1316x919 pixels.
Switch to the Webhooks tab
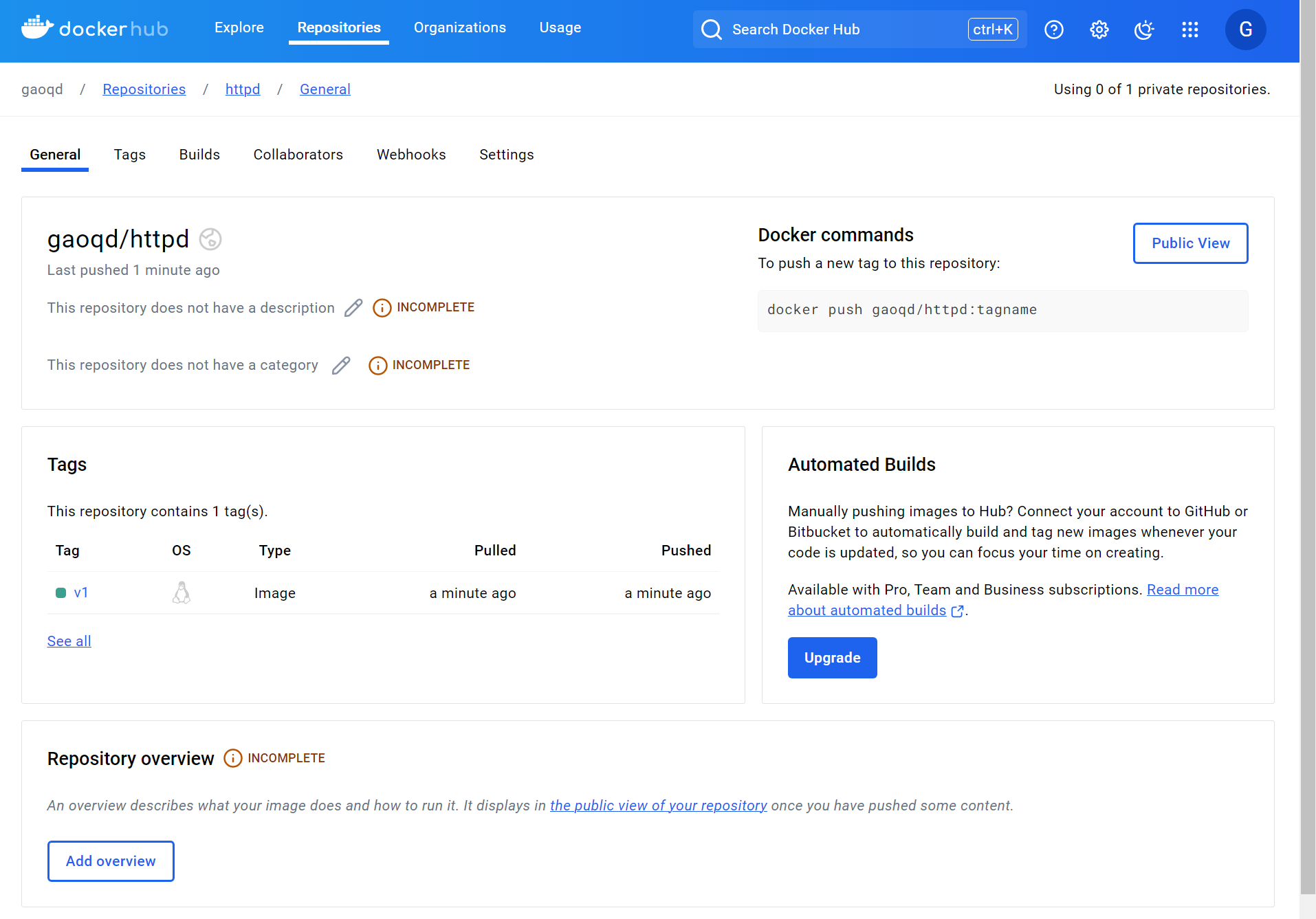411,155
